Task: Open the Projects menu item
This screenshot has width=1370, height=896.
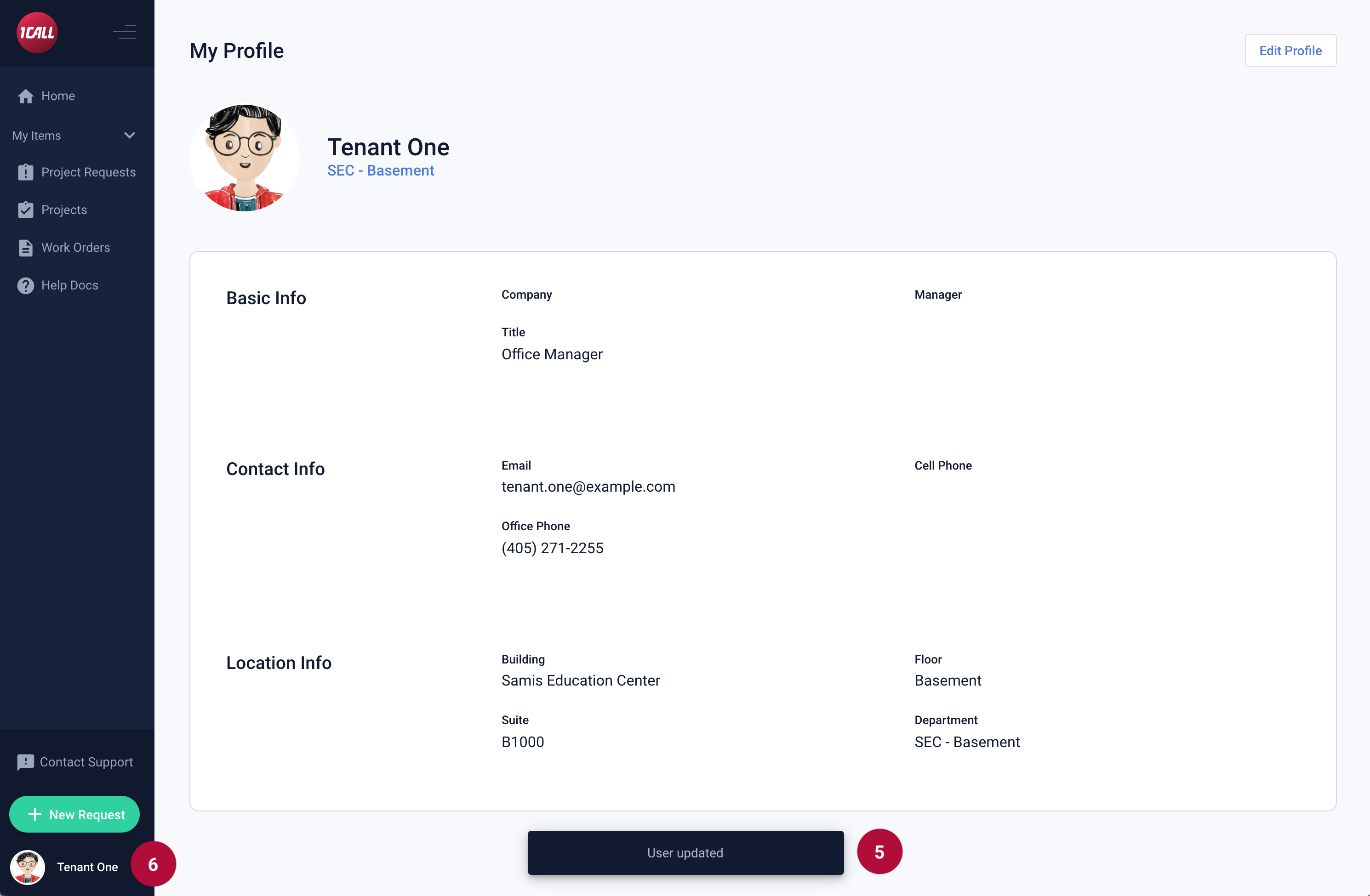Action: pyautogui.click(x=64, y=210)
